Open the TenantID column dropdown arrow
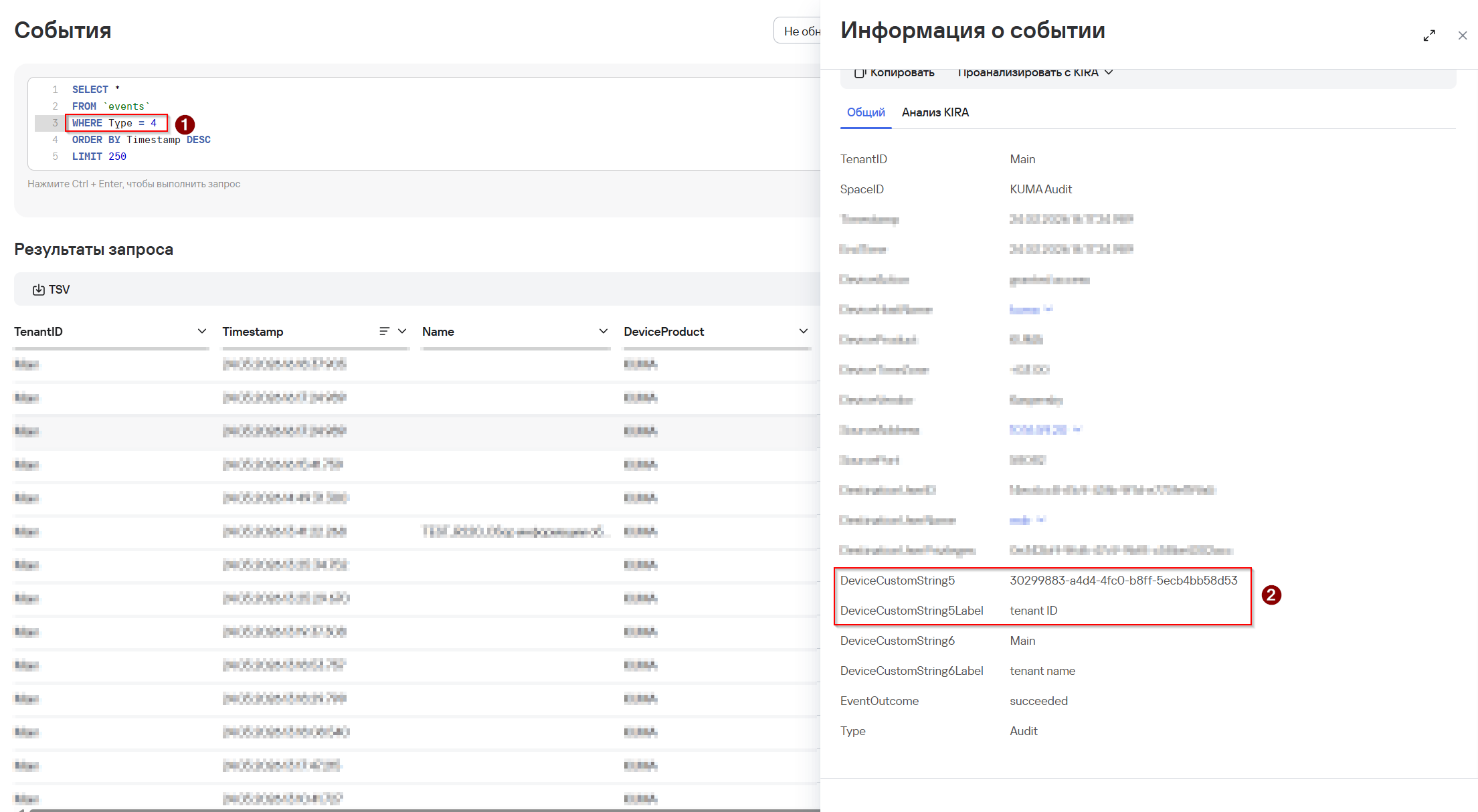The width and height of the screenshot is (1478, 812). pos(202,331)
